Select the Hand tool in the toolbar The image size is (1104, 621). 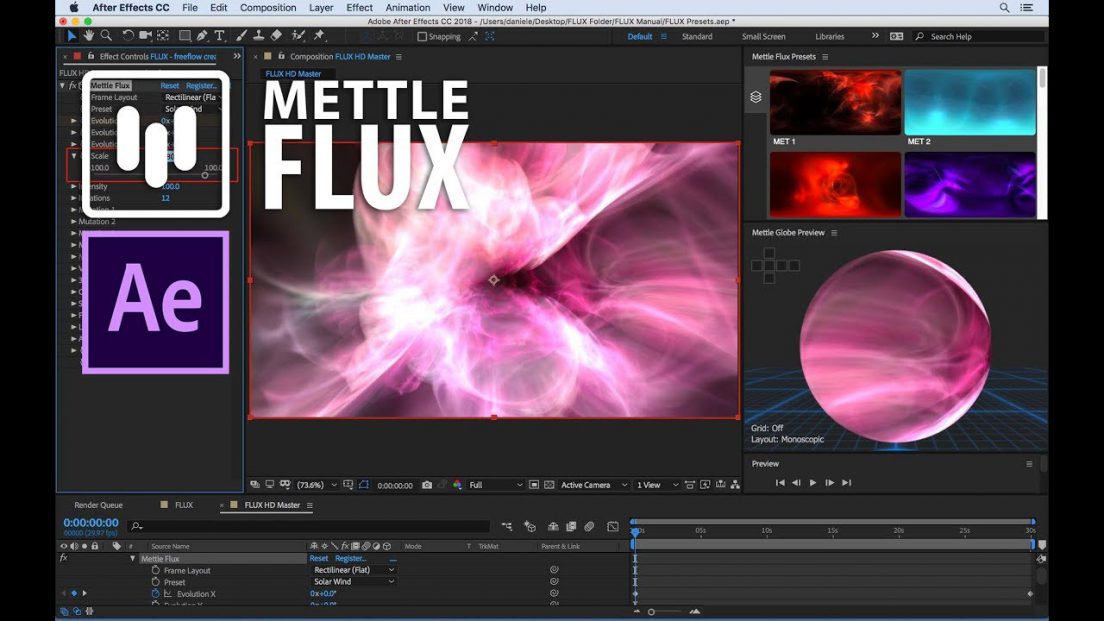coord(89,36)
